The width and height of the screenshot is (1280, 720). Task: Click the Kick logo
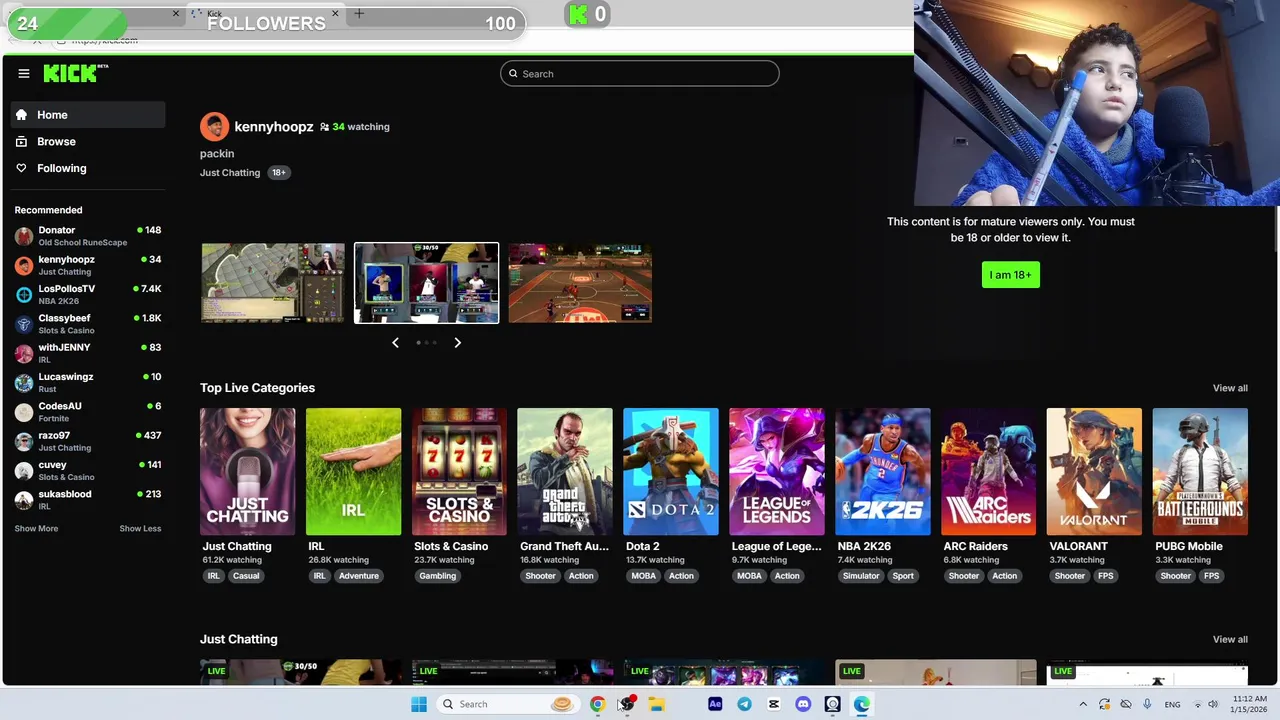click(x=75, y=73)
